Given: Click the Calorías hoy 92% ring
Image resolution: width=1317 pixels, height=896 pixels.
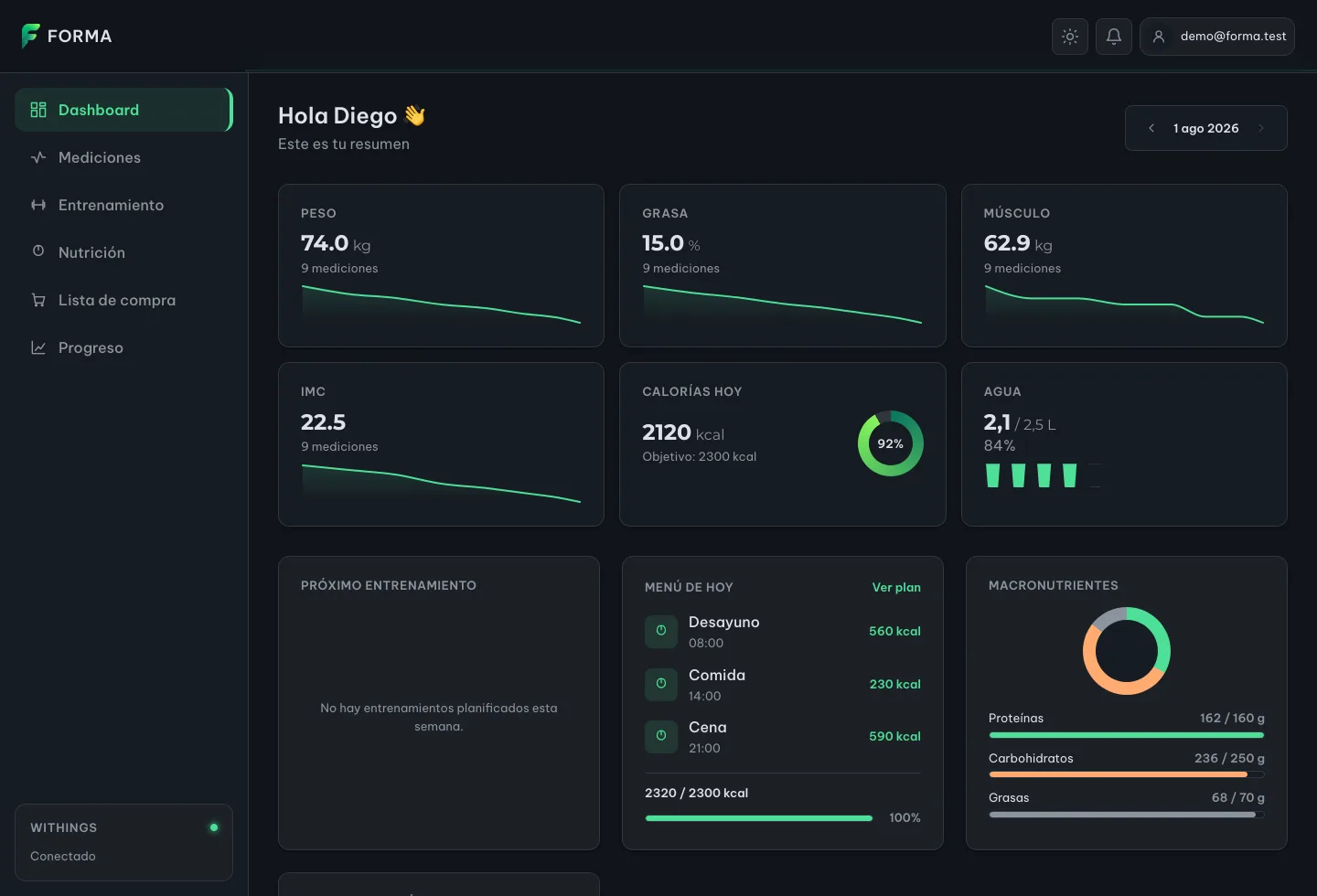Looking at the screenshot, I should click(891, 443).
